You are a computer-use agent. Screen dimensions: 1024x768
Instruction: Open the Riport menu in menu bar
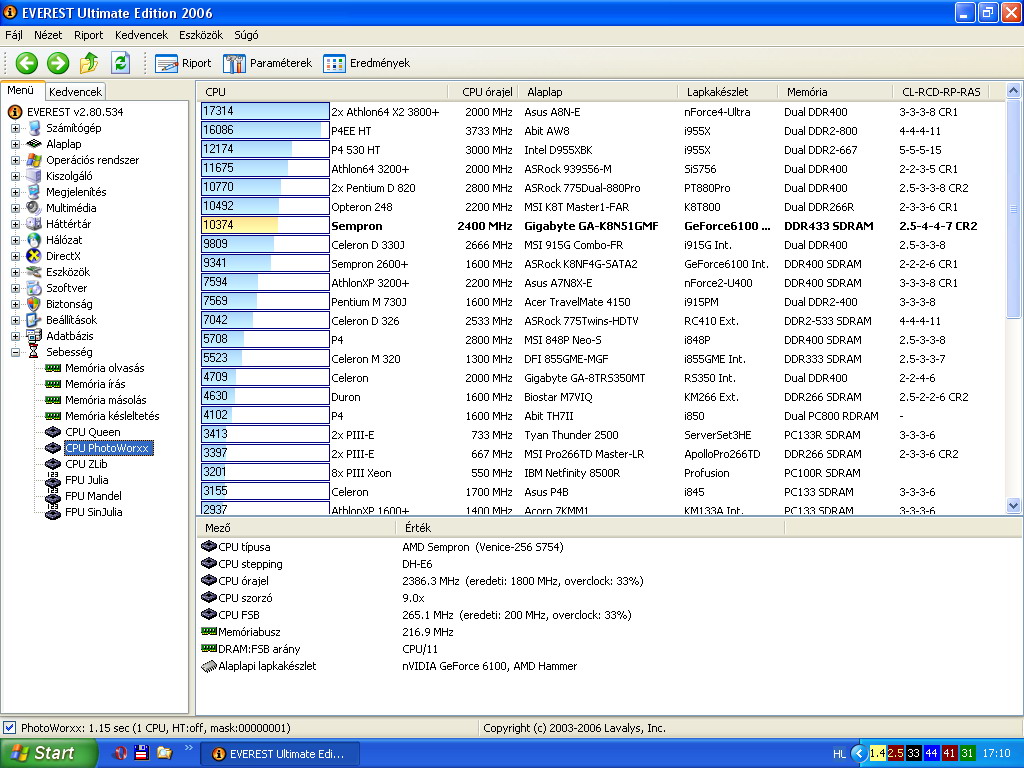(x=89, y=35)
